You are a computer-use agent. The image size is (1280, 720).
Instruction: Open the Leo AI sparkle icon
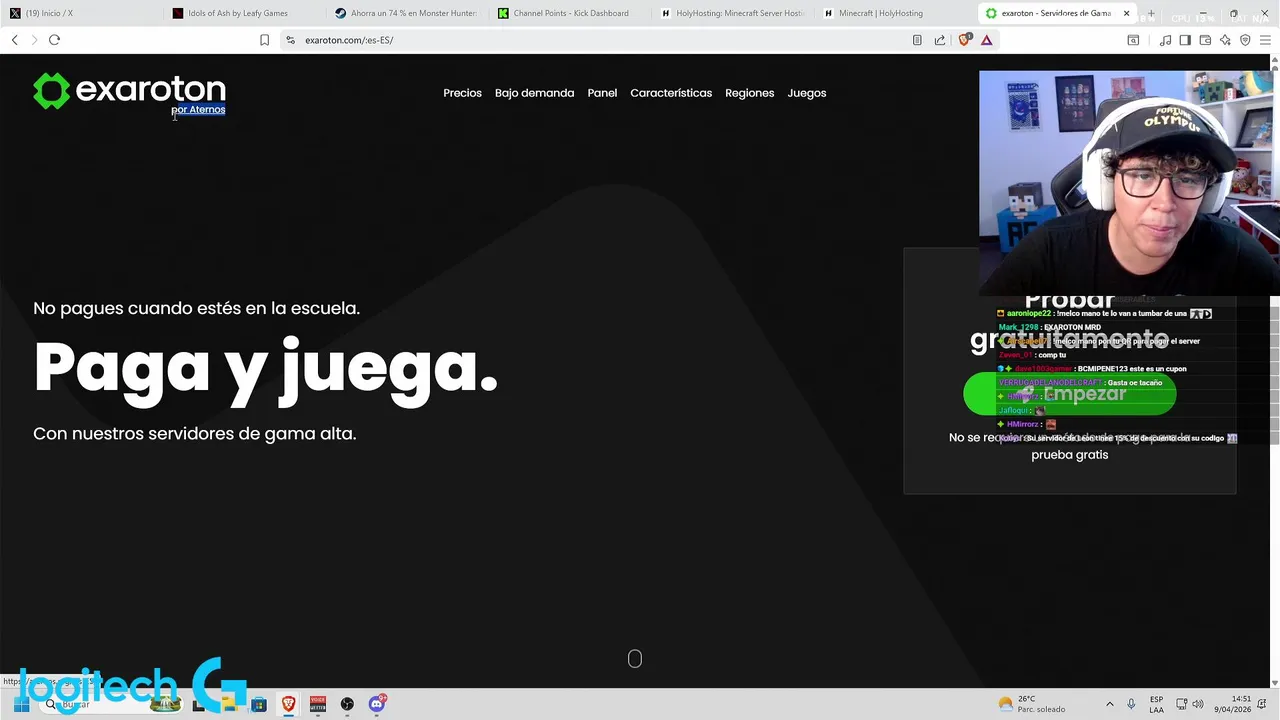(1225, 40)
